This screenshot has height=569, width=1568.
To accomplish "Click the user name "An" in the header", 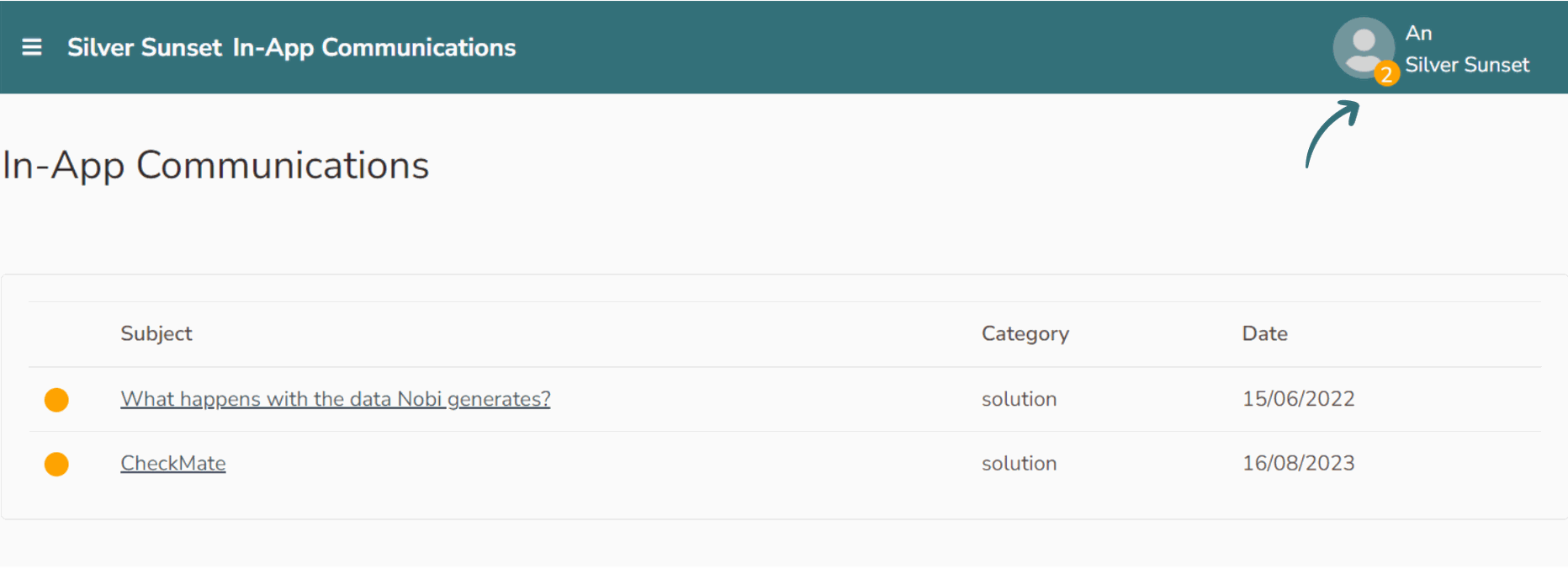I will (x=1418, y=33).
